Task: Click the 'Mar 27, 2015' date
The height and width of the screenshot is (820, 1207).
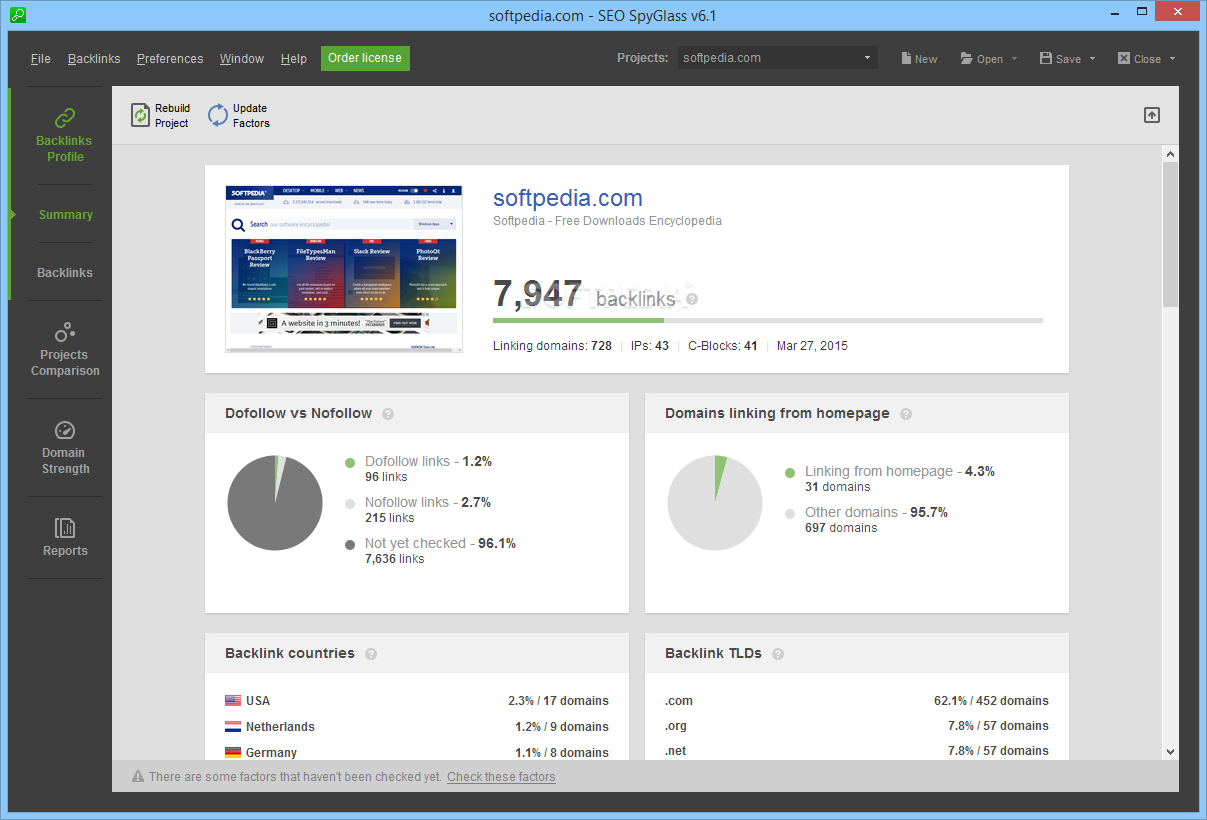Action: [x=812, y=346]
